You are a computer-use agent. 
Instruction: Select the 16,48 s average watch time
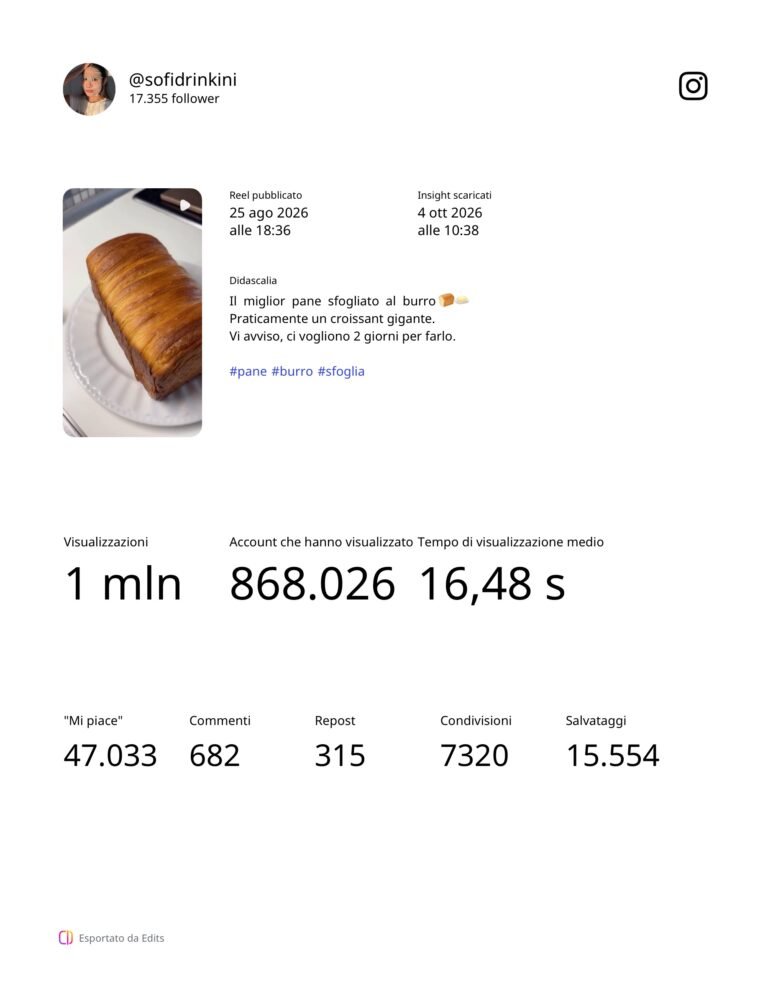[491, 584]
